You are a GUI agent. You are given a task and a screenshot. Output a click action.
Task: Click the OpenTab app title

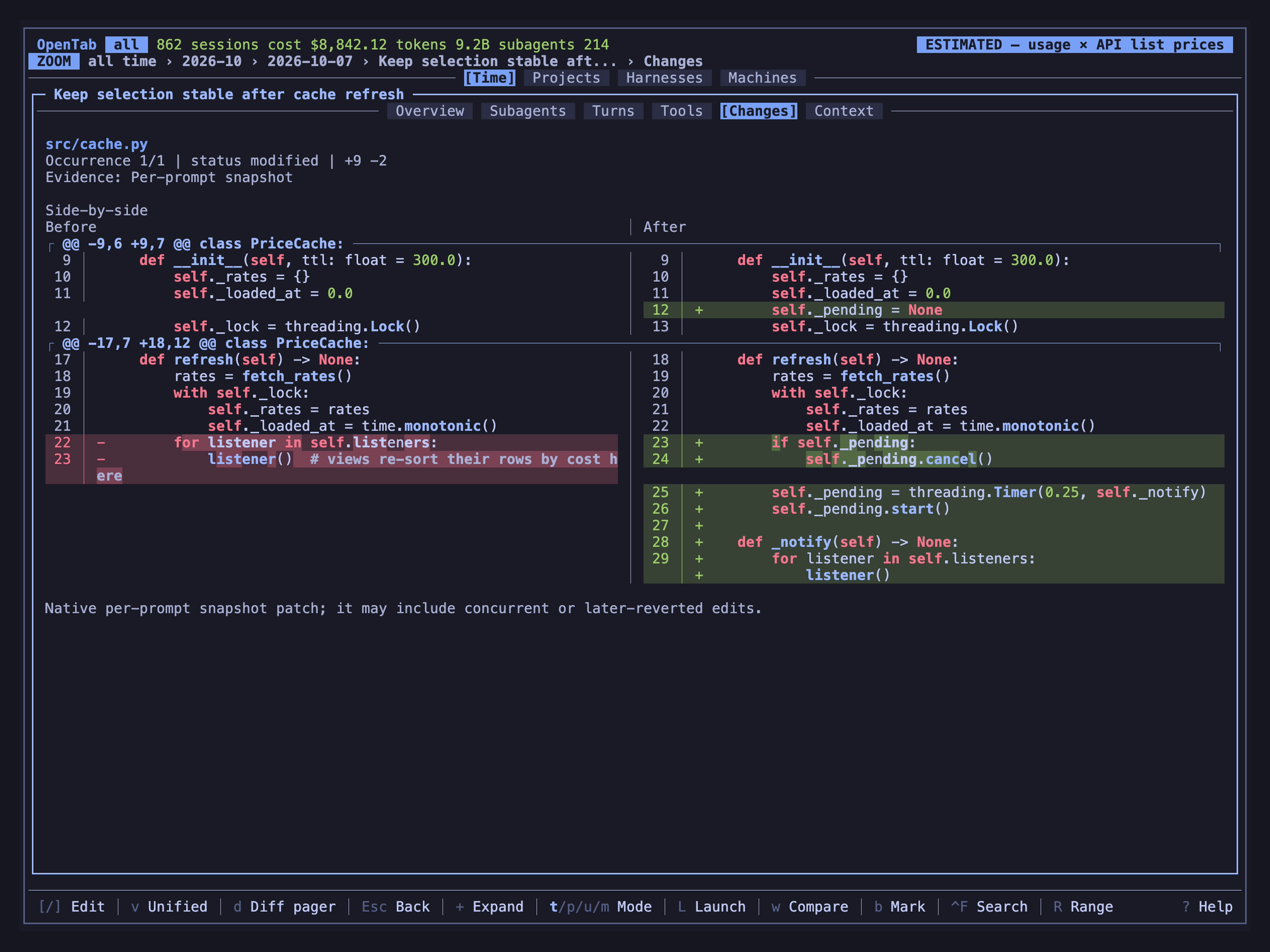click(66, 45)
